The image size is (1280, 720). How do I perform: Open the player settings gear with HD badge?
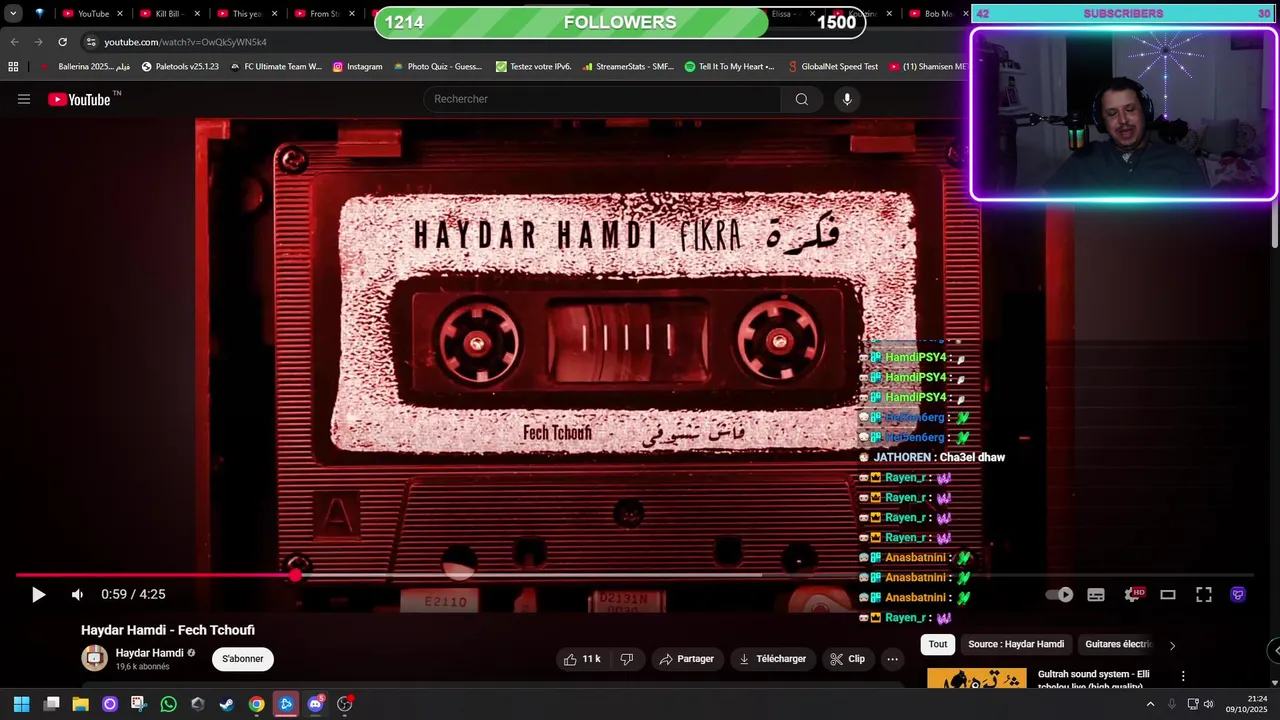(x=1133, y=595)
